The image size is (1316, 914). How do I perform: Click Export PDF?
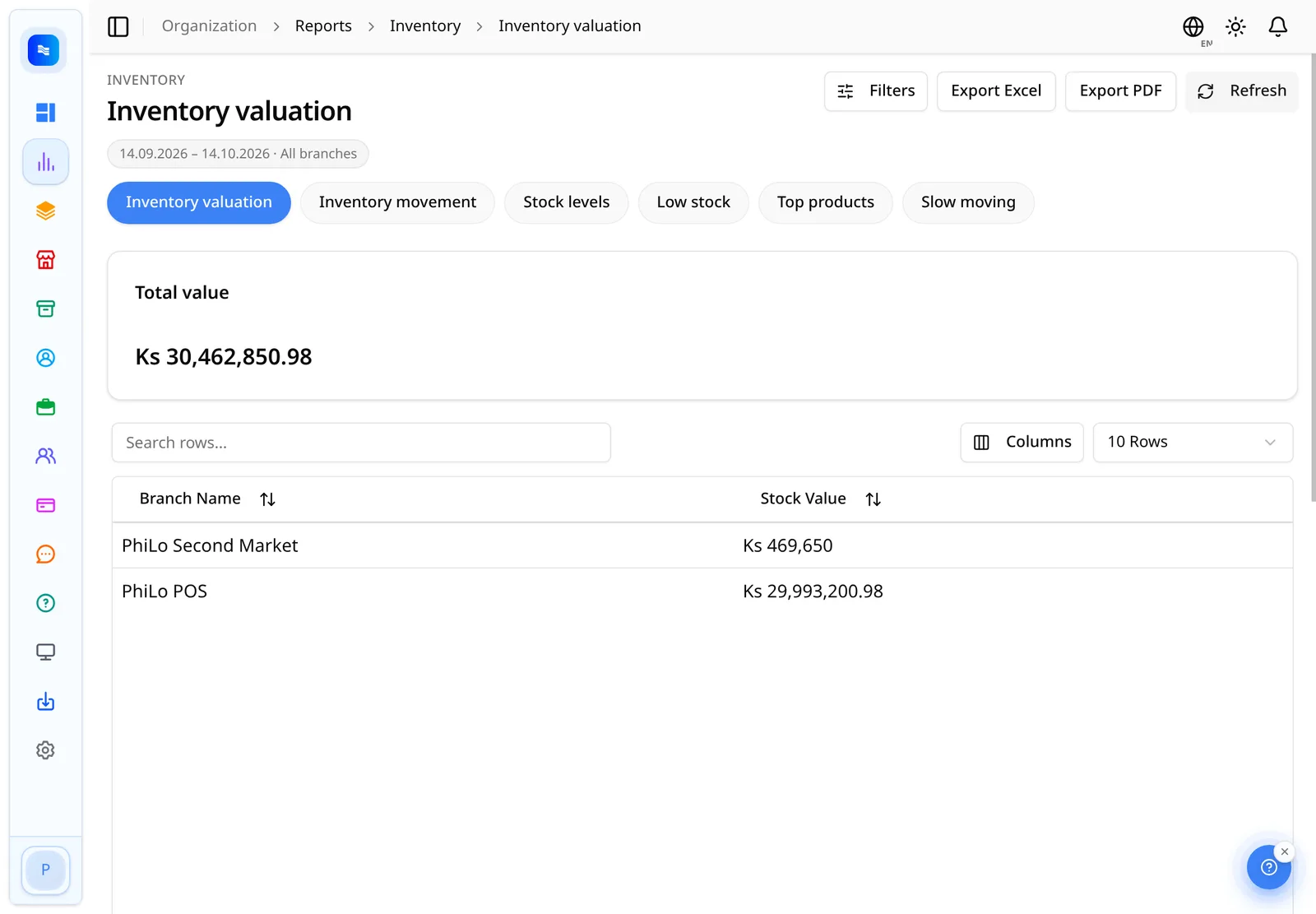(x=1120, y=91)
